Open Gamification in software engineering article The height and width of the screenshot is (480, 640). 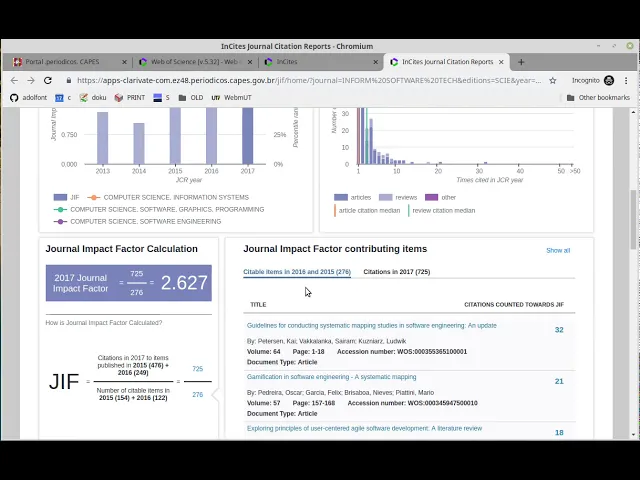331,377
